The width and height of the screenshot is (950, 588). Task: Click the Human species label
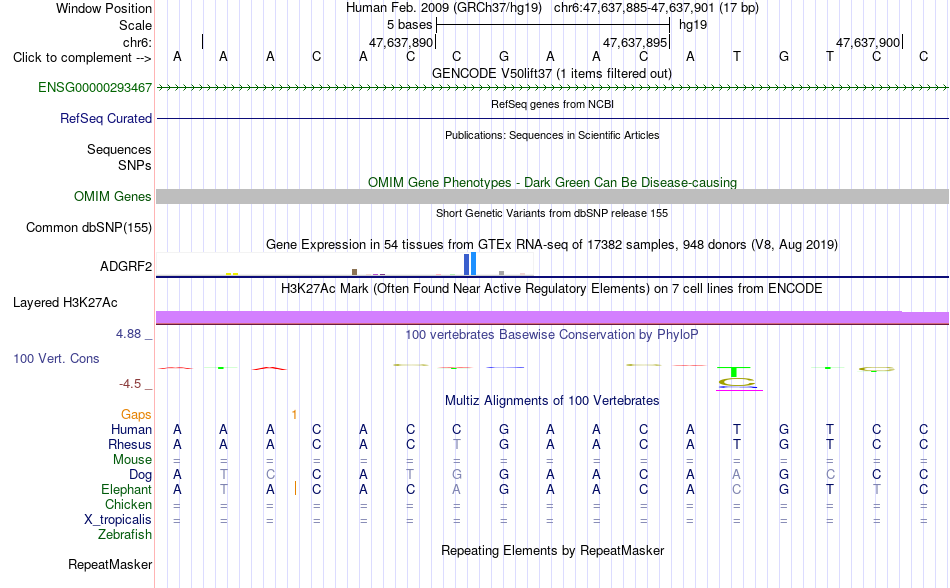point(131,429)
